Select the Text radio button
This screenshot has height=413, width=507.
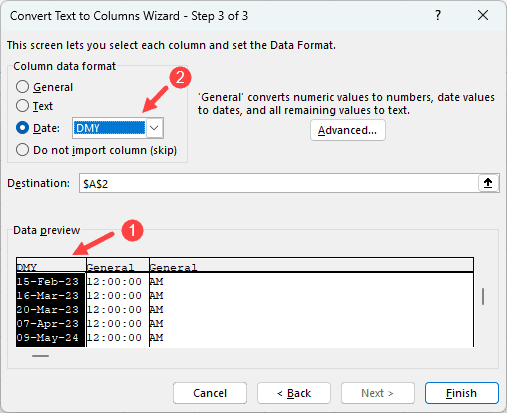point(22,106)
